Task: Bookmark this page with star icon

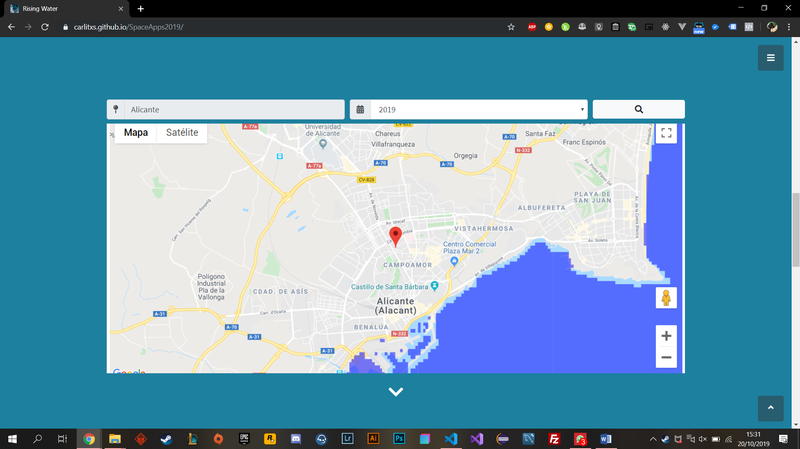Action: 511,27
